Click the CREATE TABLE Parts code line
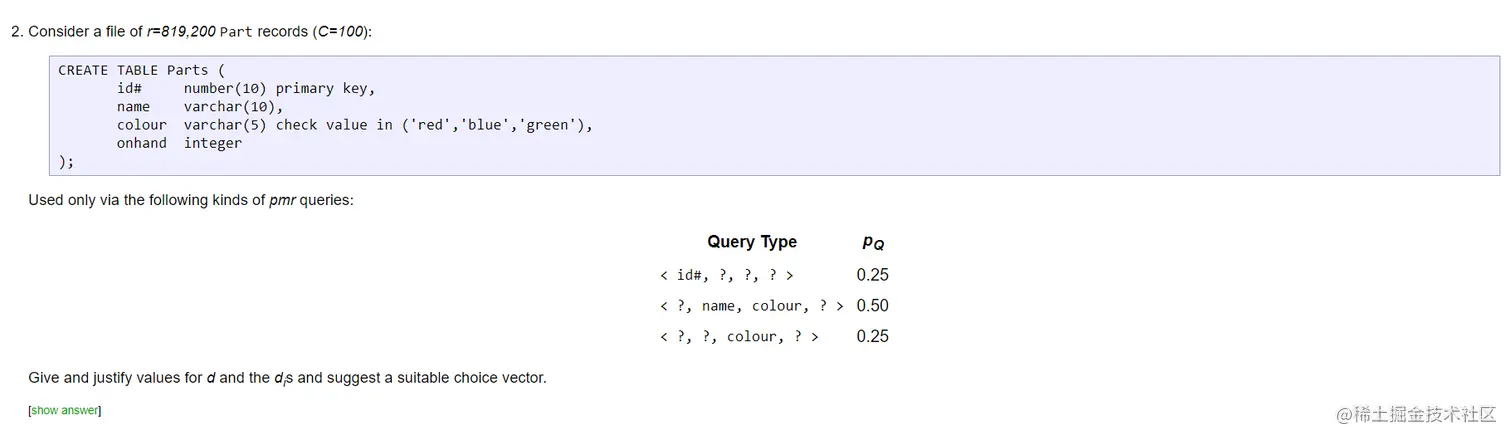1512x440 pixels. pyautogui.click(x=133, y=70)
